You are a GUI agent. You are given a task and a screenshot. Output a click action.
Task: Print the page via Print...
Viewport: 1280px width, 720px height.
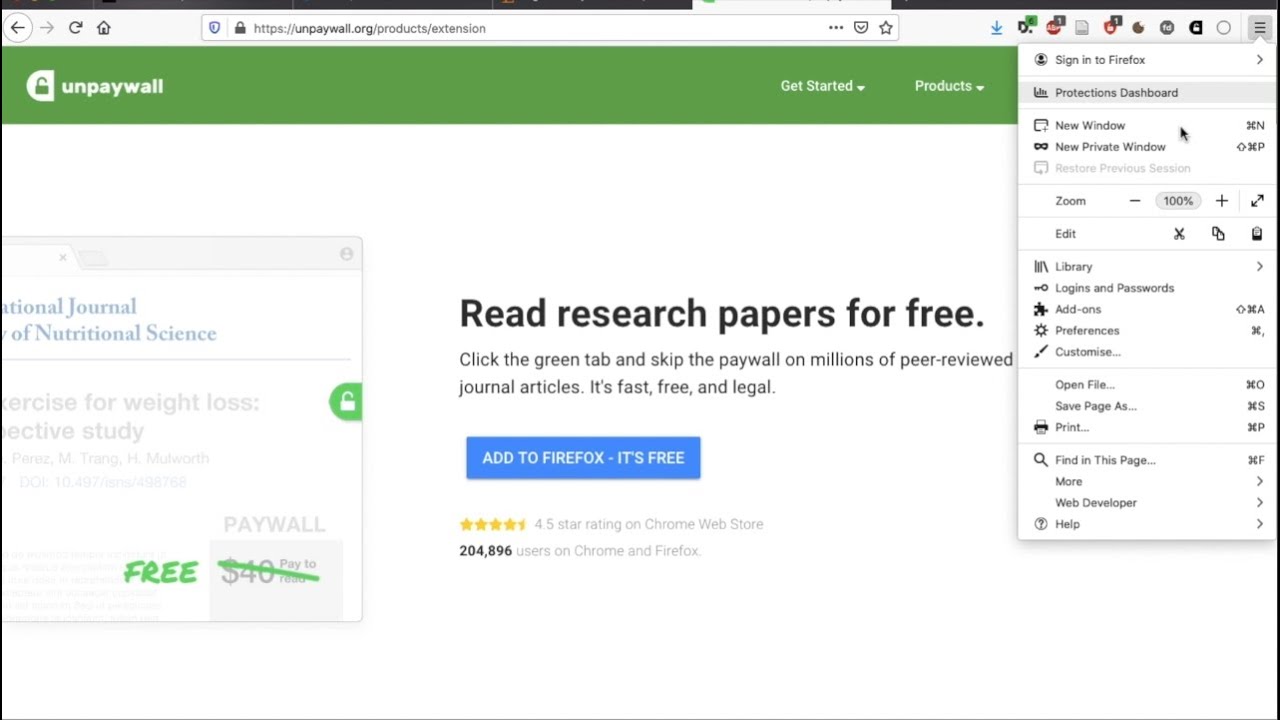click(x=1147, y=428)
